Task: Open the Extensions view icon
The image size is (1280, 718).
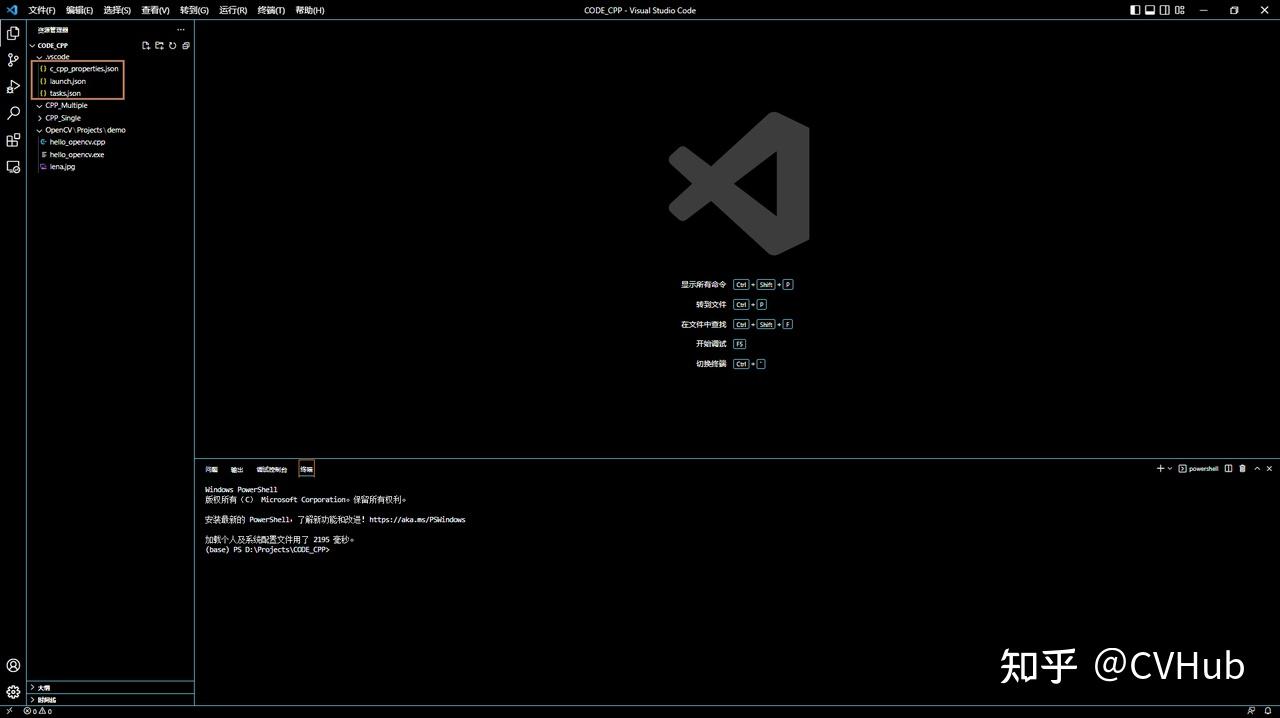Action: click(13, 139)
